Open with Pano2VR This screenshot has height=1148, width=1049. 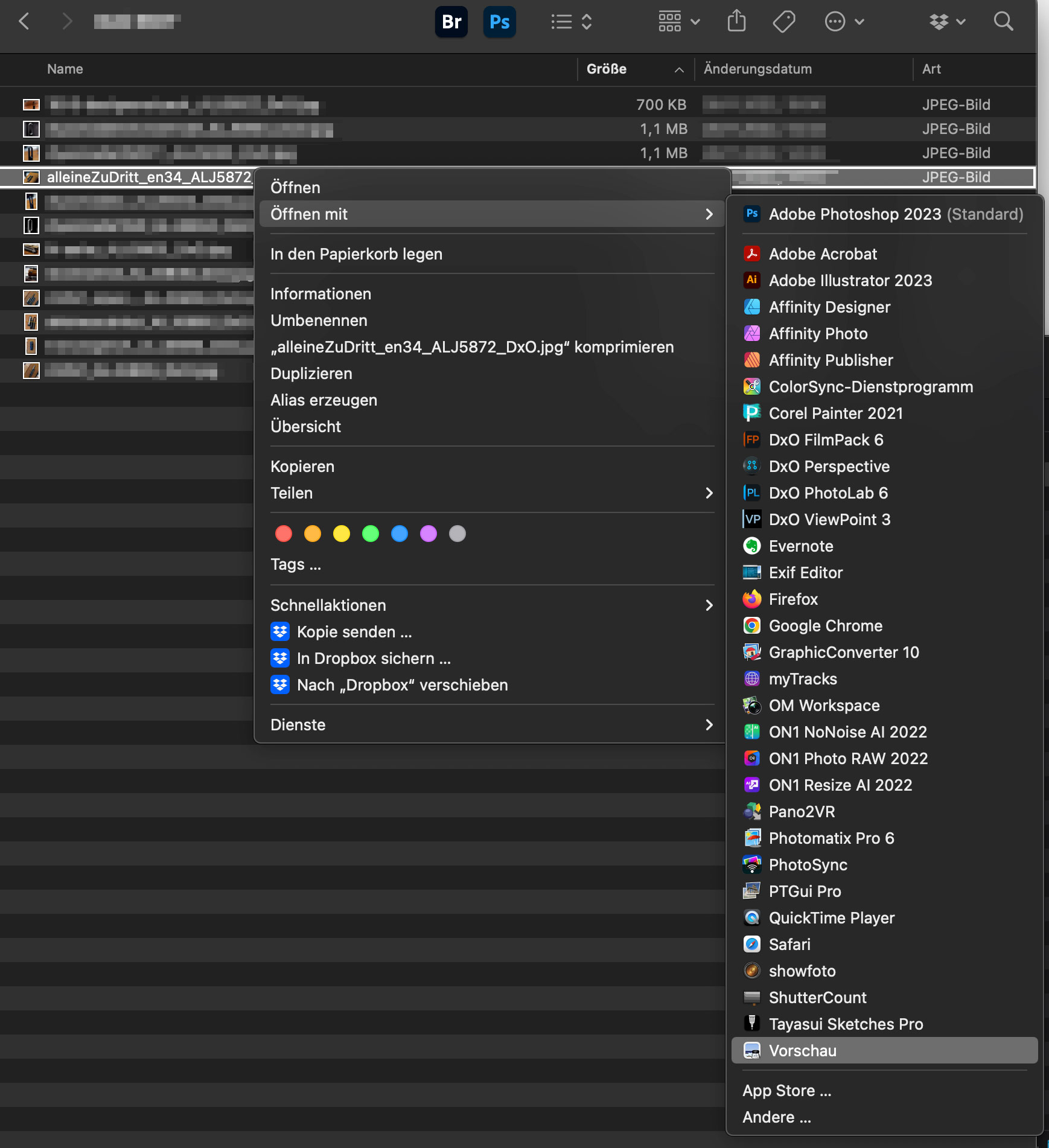coord(884,812)
